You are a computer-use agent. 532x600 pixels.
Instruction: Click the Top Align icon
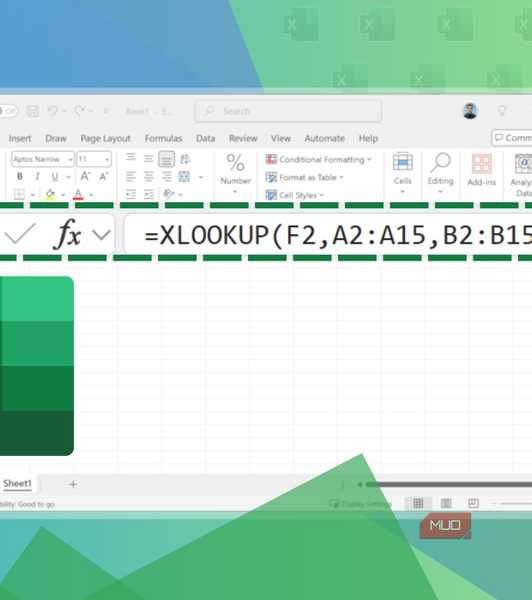point(131,157)
